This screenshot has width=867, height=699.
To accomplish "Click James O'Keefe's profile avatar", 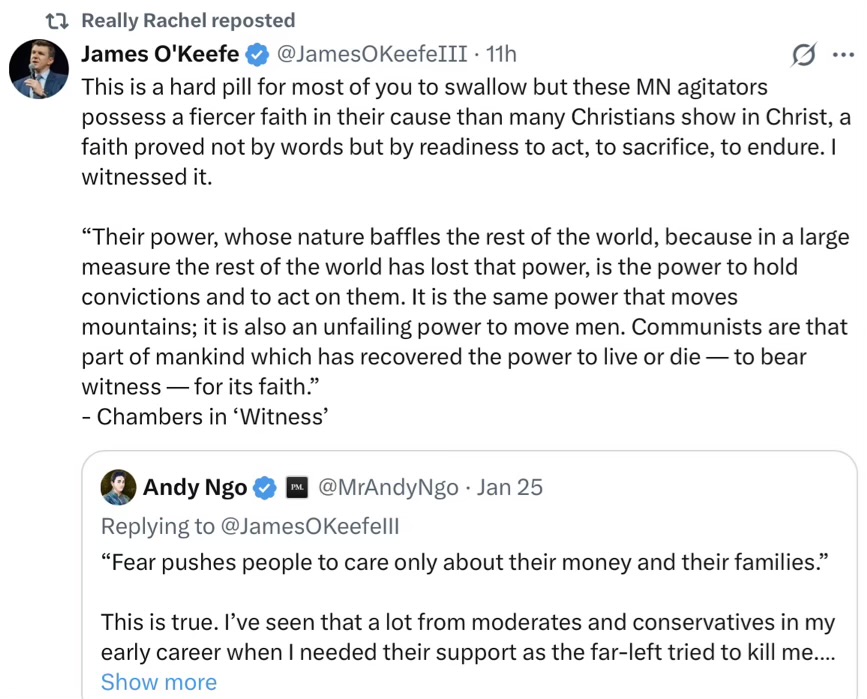I will 38,70.
